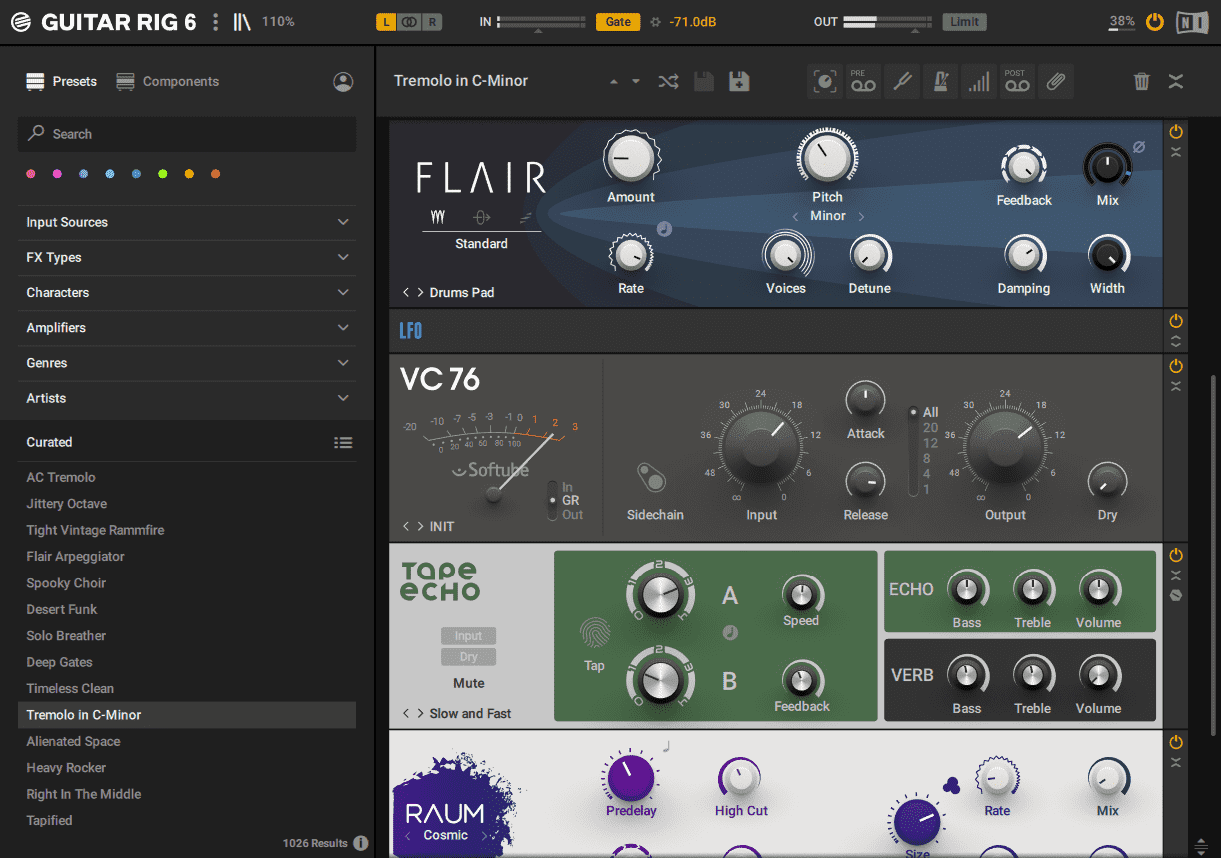1221x858 pixels.
Task: Load previous preset with up arrow
Action: (614, 82)
